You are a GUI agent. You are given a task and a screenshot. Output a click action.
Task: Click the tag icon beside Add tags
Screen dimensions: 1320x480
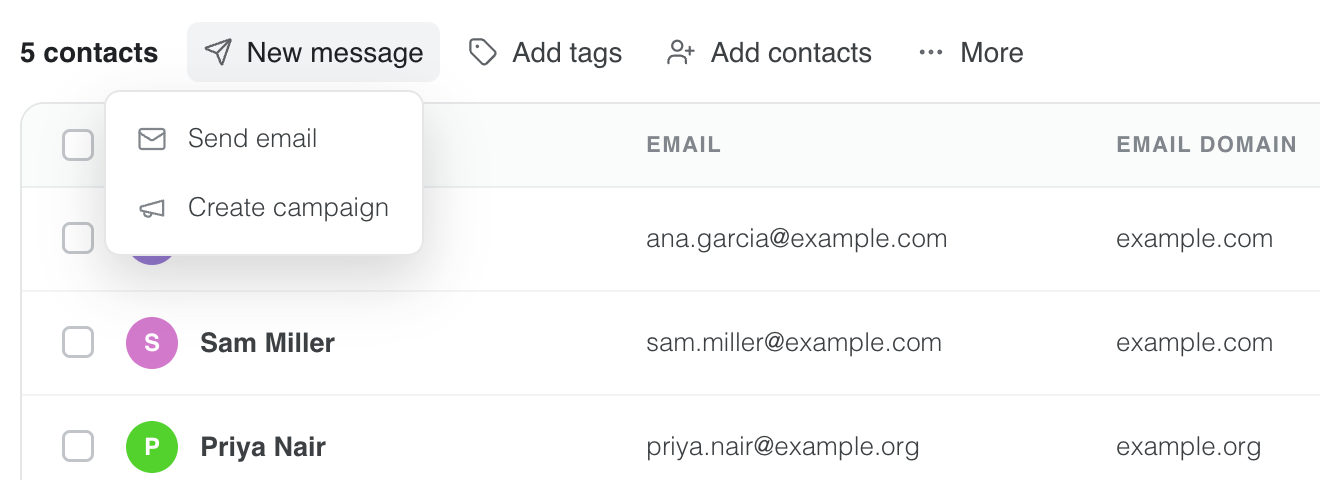click(x=484, y=52)
